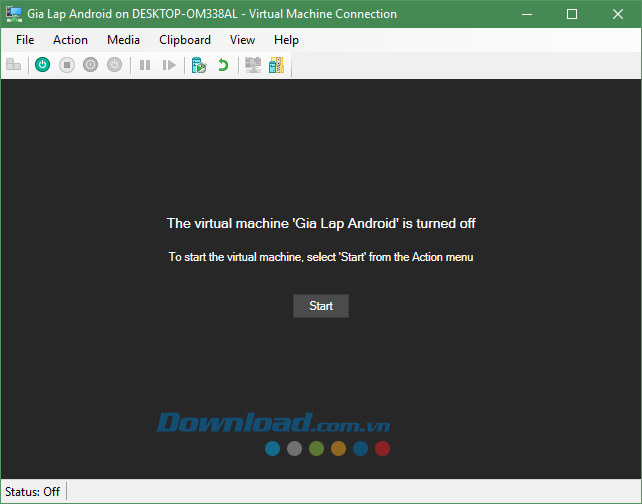Click the Ctrl+Alt+Delete toolbar icon

tap(14, 65)
